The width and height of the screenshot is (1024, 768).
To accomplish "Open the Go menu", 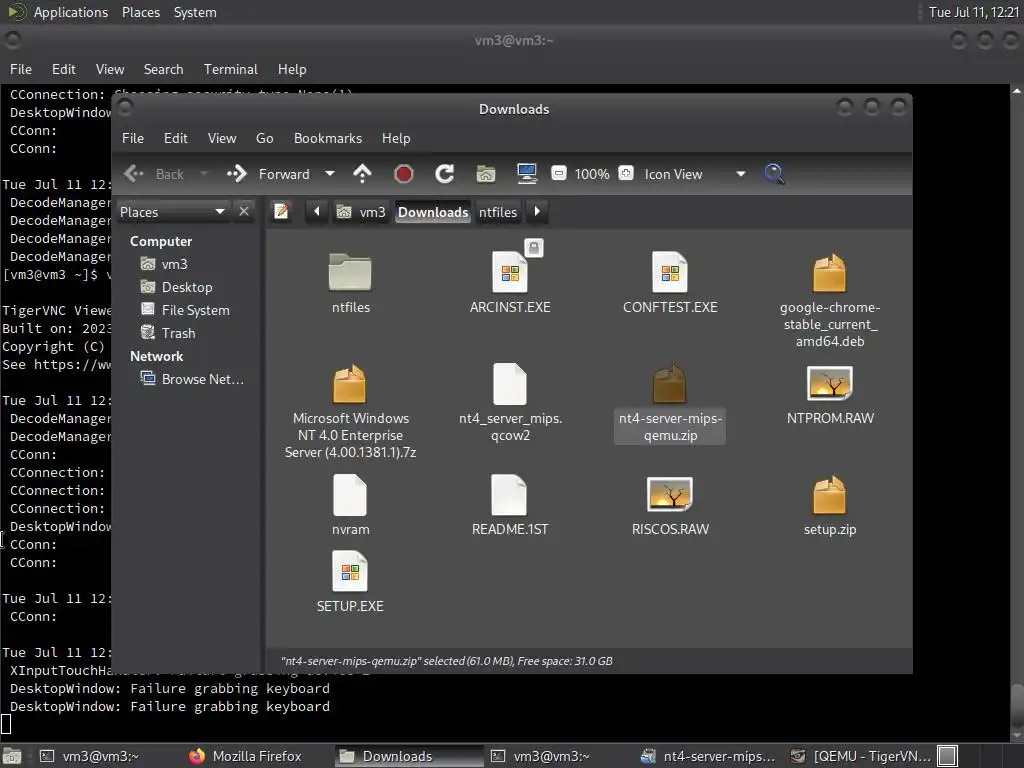I will pyautogui.click(x=264, y=138).
